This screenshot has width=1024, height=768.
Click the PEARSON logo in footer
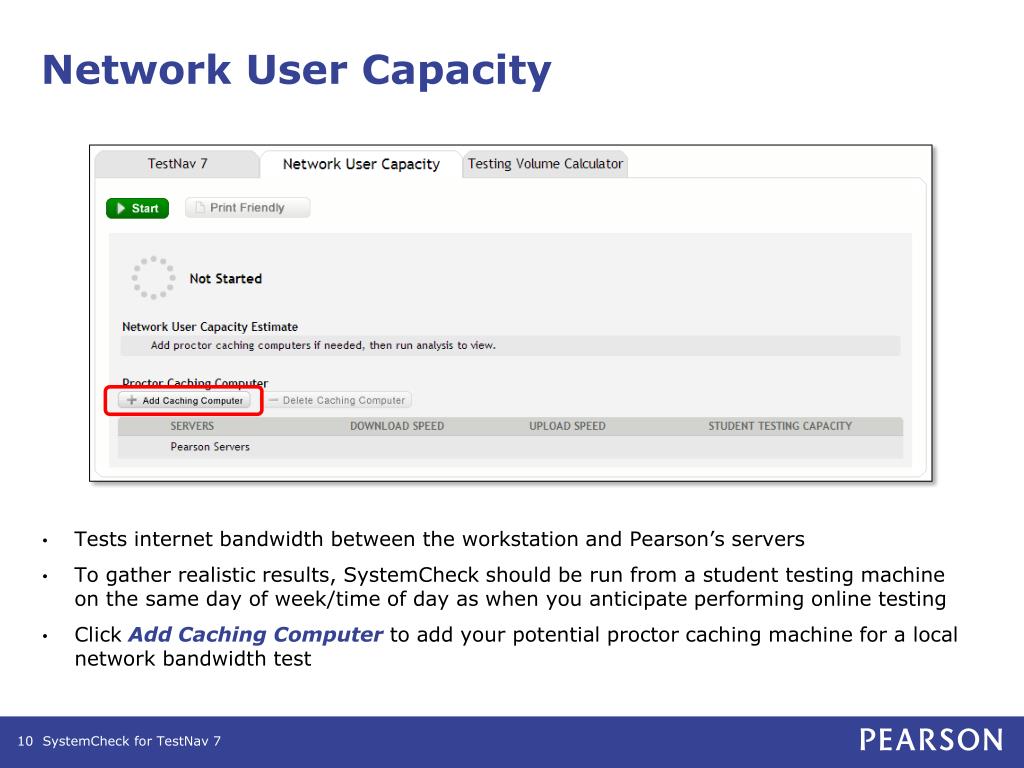click(931, 740)
